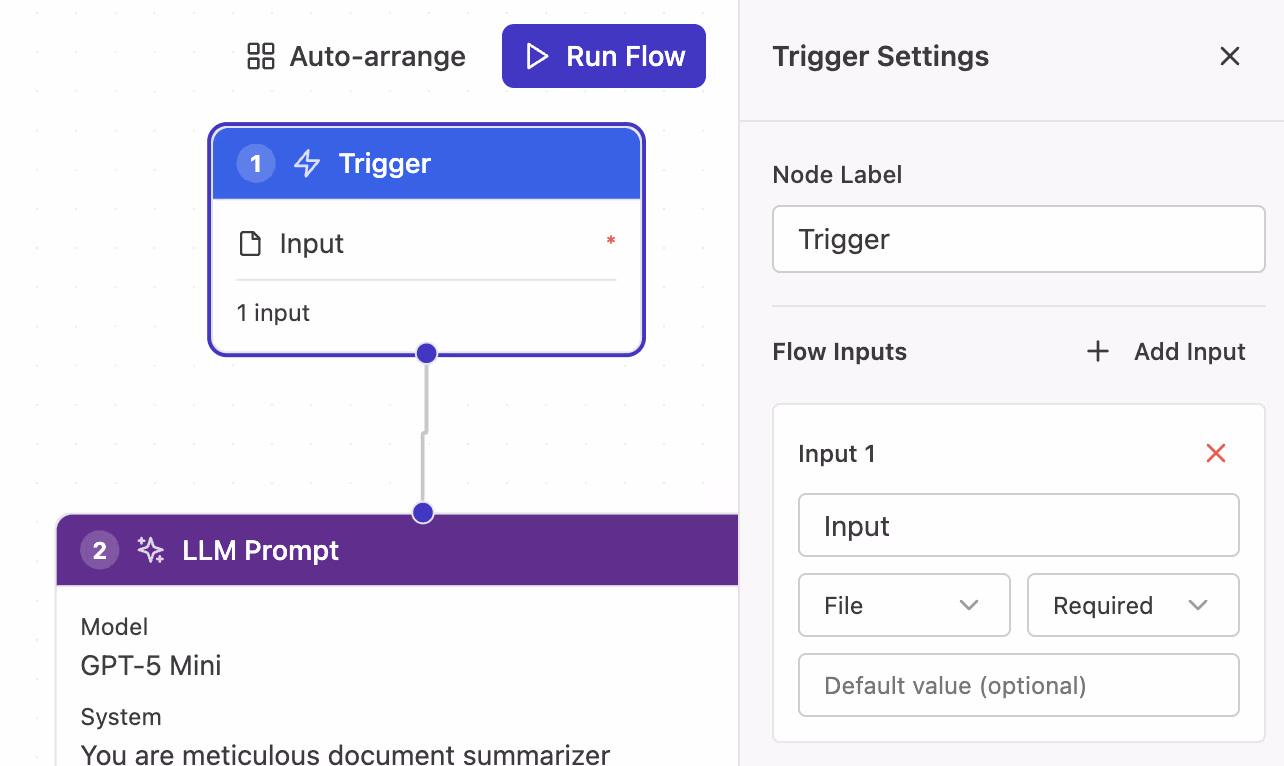Click the play icon in Run Flow
Screen dimensions: 1284x766
tap(537, 56)
